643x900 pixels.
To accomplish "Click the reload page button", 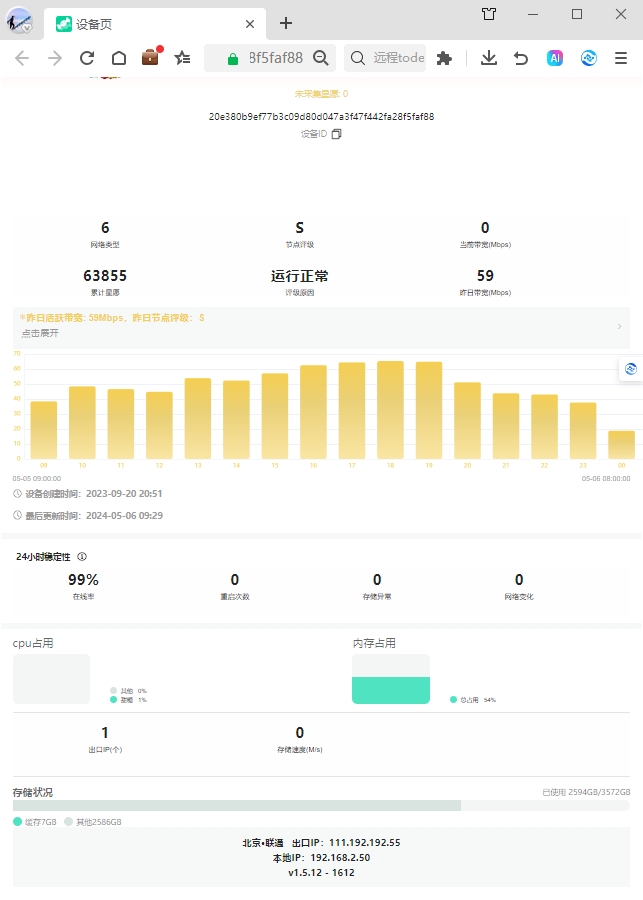I will click(87, 58).
